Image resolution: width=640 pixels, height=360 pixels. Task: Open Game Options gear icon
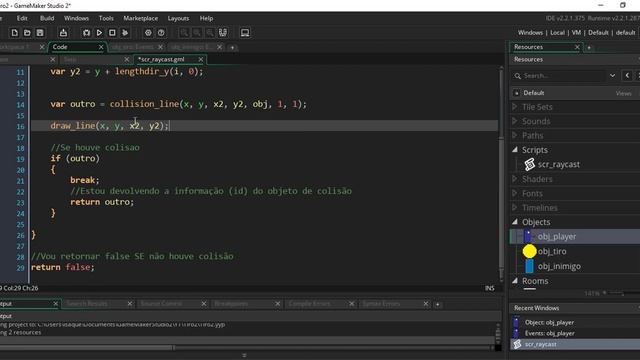pos(148,33)
